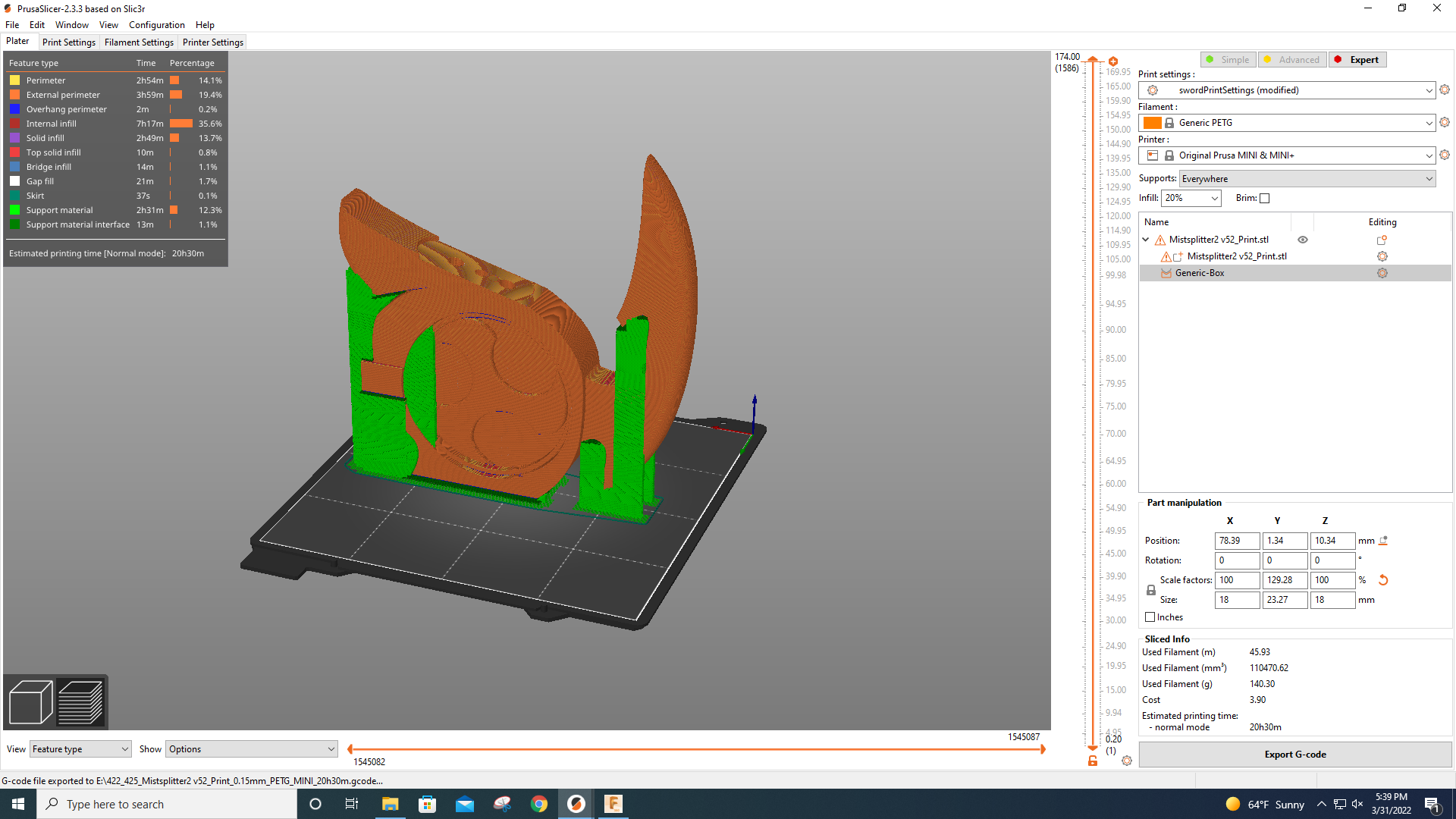Open printer settings gear beside Original Prusa MINI
Image resolution: width=1456 pixels, height=819 pixels.
pos(1445,155)
